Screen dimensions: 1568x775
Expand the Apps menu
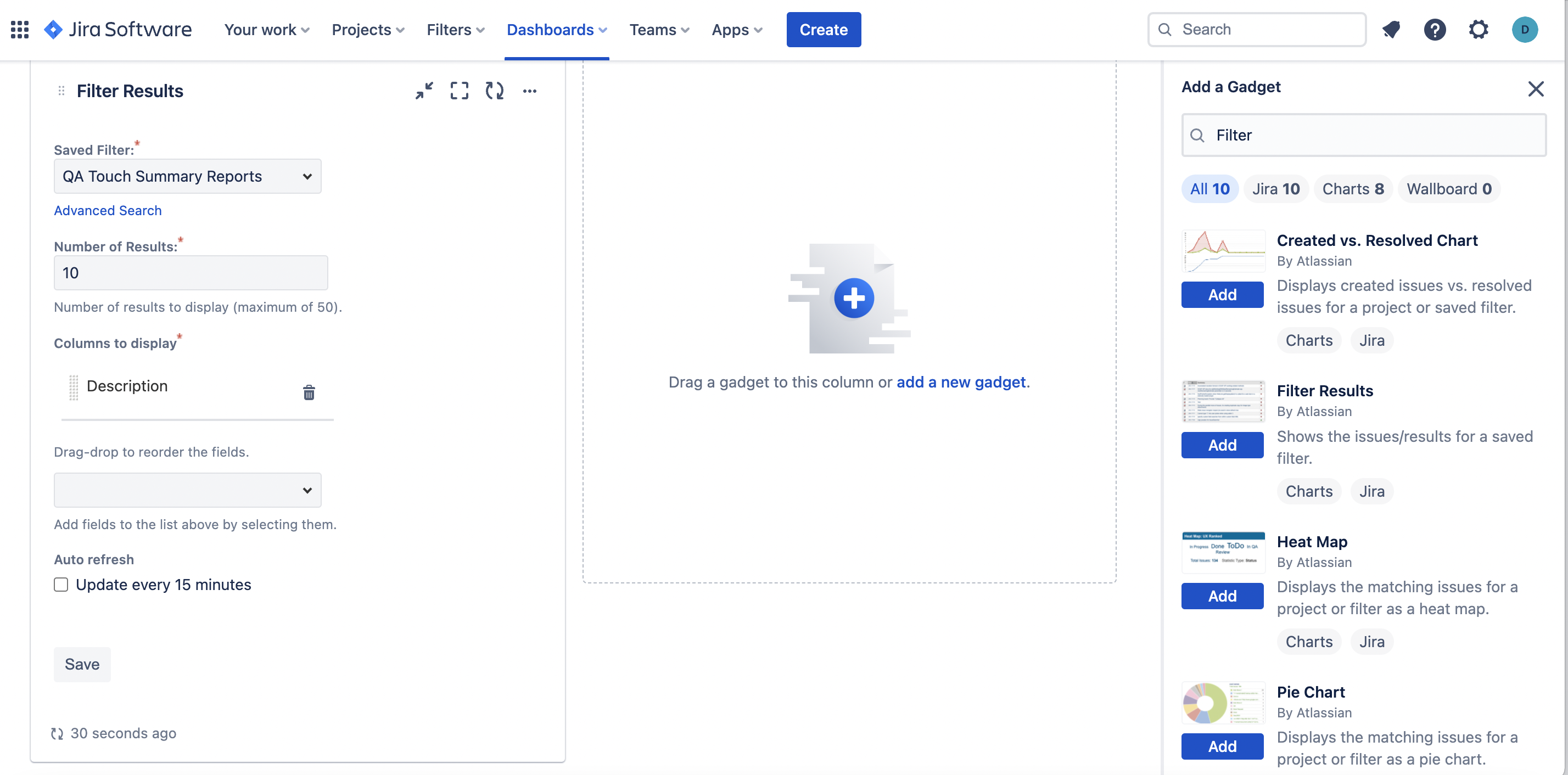(x=737, y=29)
